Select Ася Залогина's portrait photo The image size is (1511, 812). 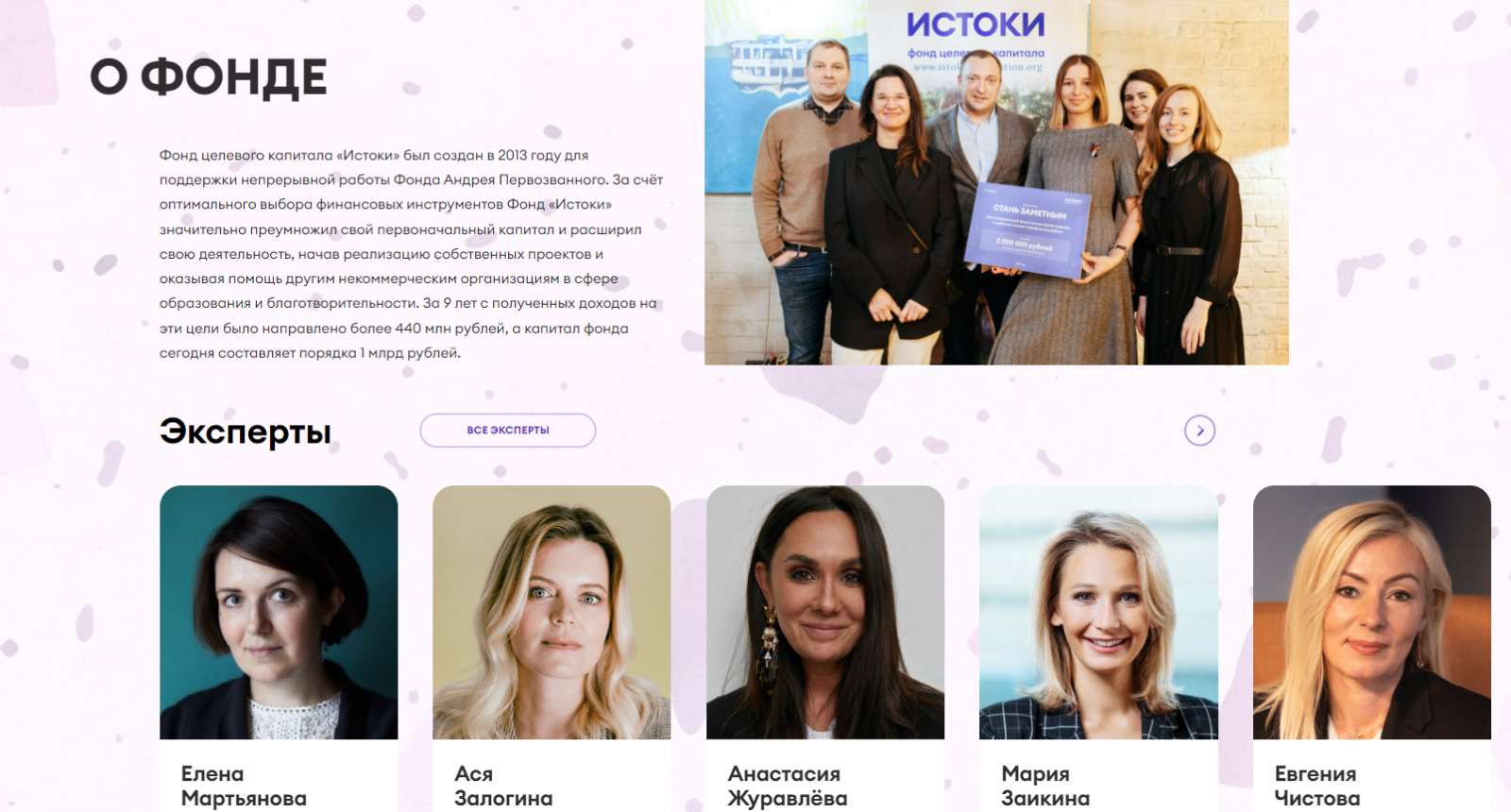click(552, 612)
